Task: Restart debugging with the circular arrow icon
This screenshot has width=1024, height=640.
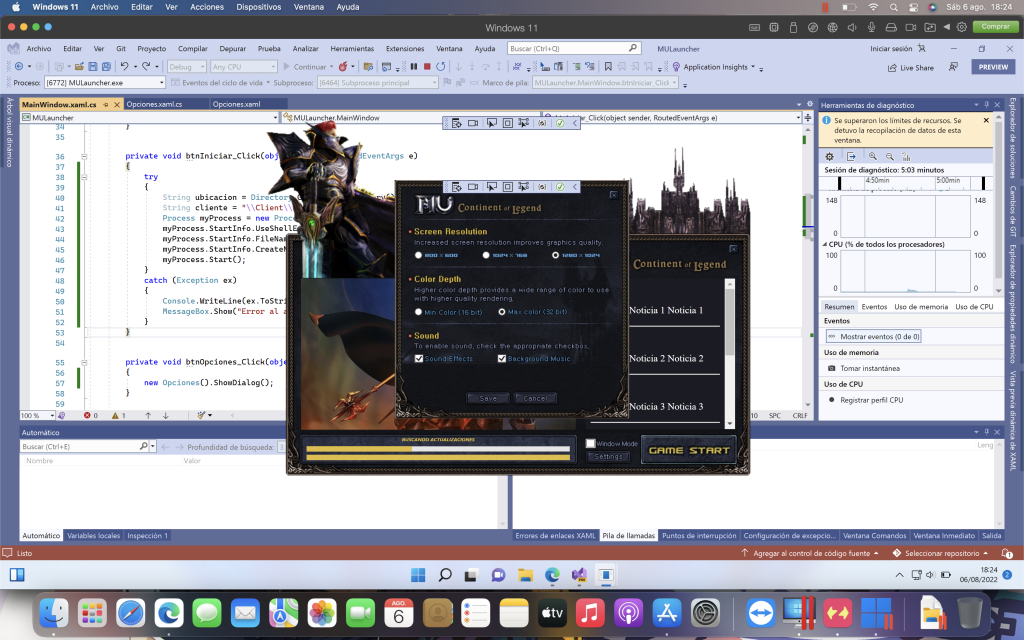Action: tap(441, 67)
